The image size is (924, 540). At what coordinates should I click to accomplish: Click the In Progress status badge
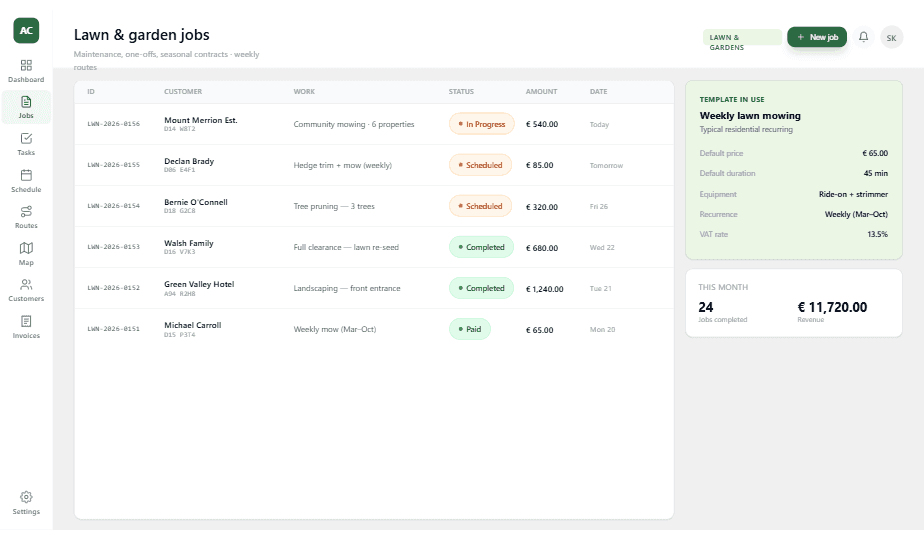point(481,124)
